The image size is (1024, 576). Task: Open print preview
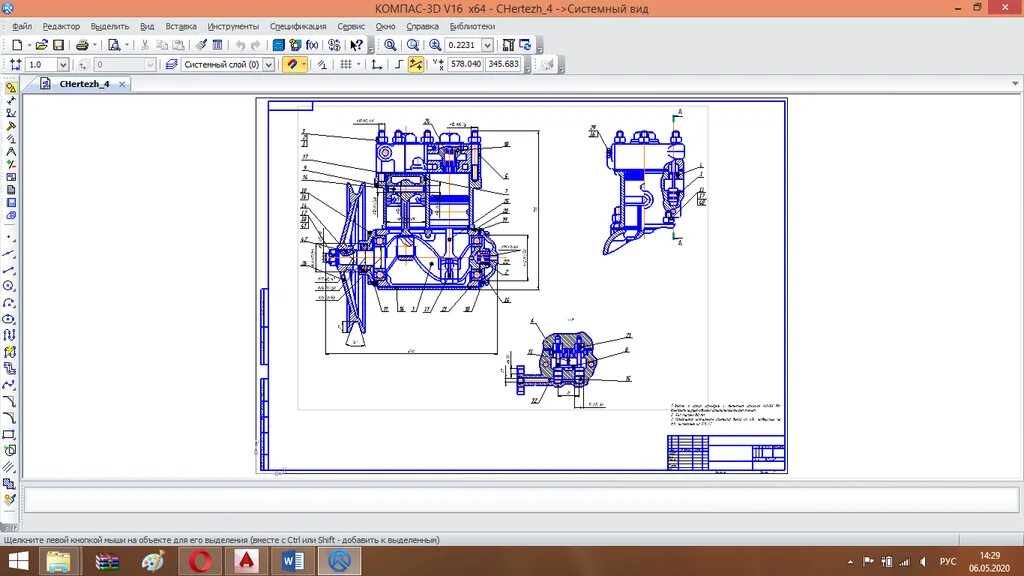114,45
